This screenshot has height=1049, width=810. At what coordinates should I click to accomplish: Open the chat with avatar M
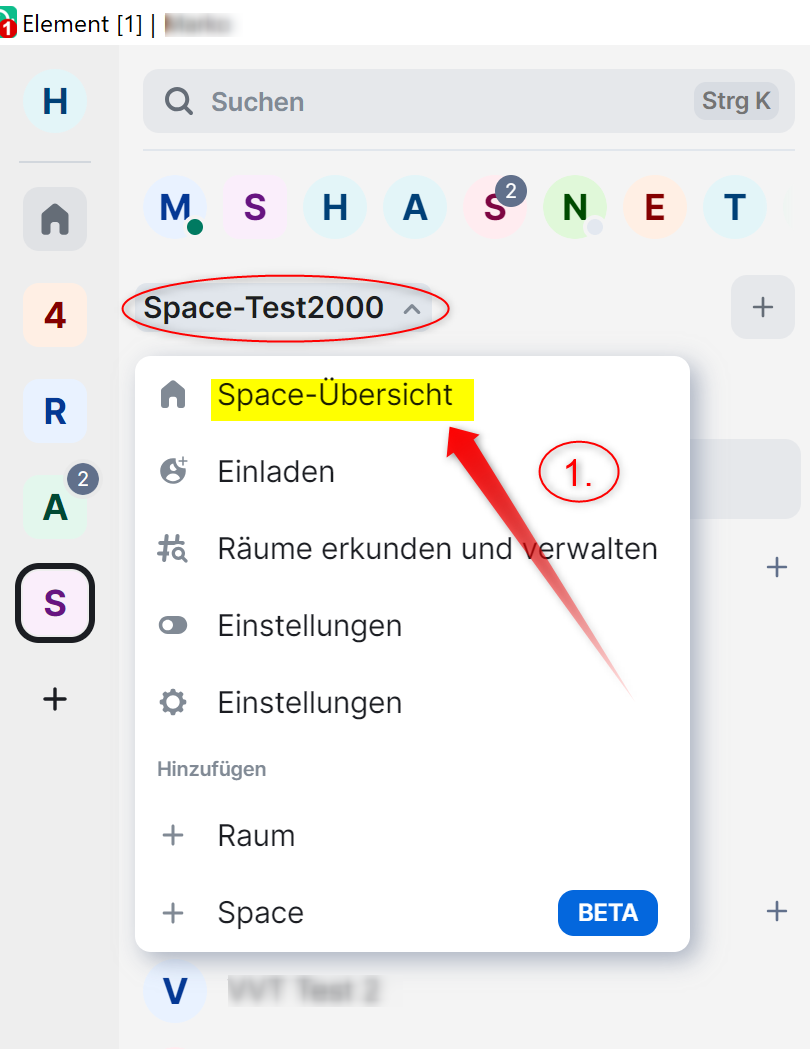tap(175, 207)
